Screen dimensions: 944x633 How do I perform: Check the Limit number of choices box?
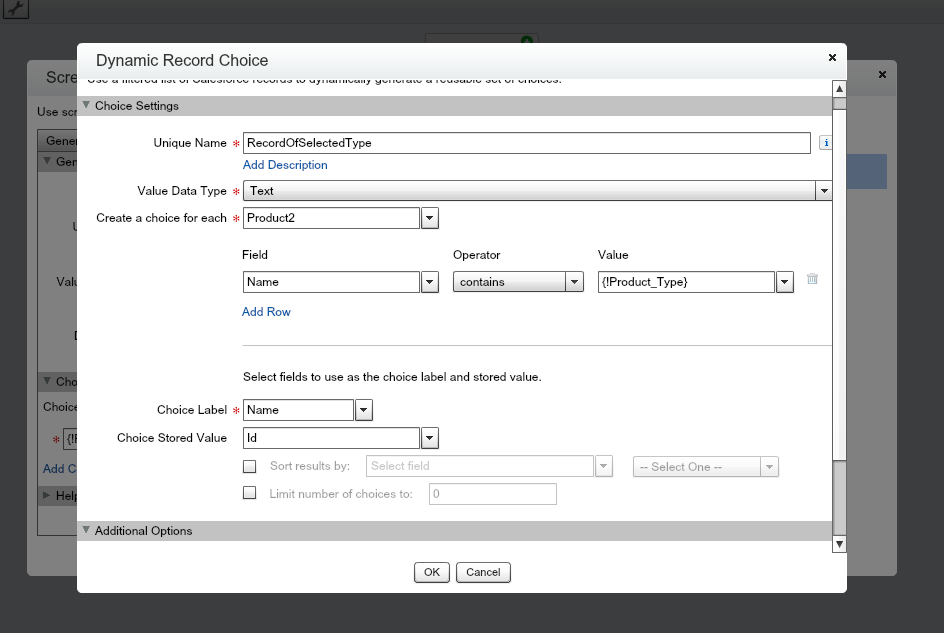(250, 493)
